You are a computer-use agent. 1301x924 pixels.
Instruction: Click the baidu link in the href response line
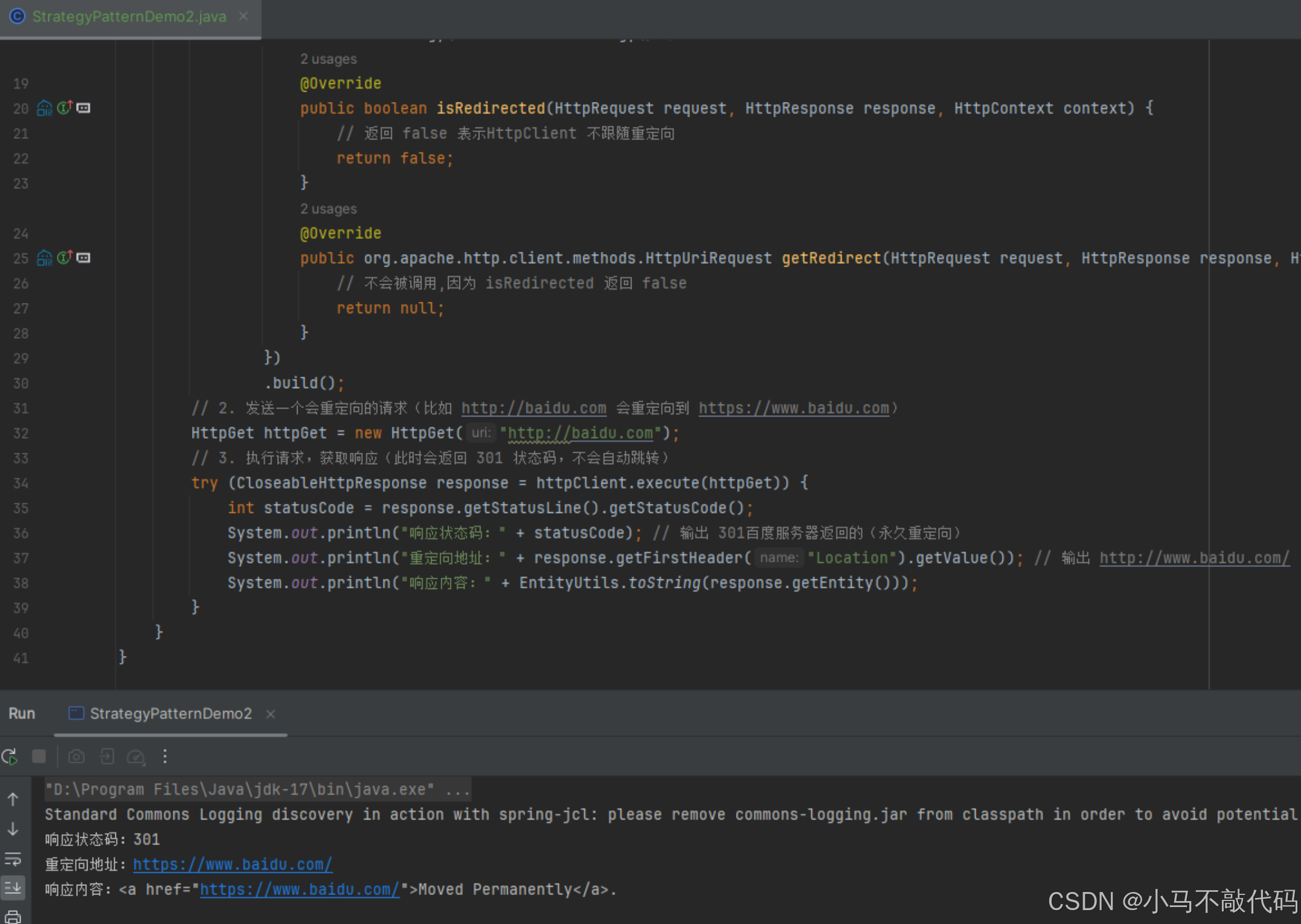point(299,890)
